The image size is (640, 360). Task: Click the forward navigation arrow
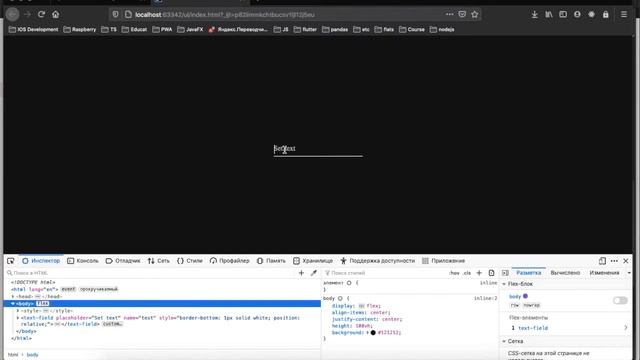point(27,15)
